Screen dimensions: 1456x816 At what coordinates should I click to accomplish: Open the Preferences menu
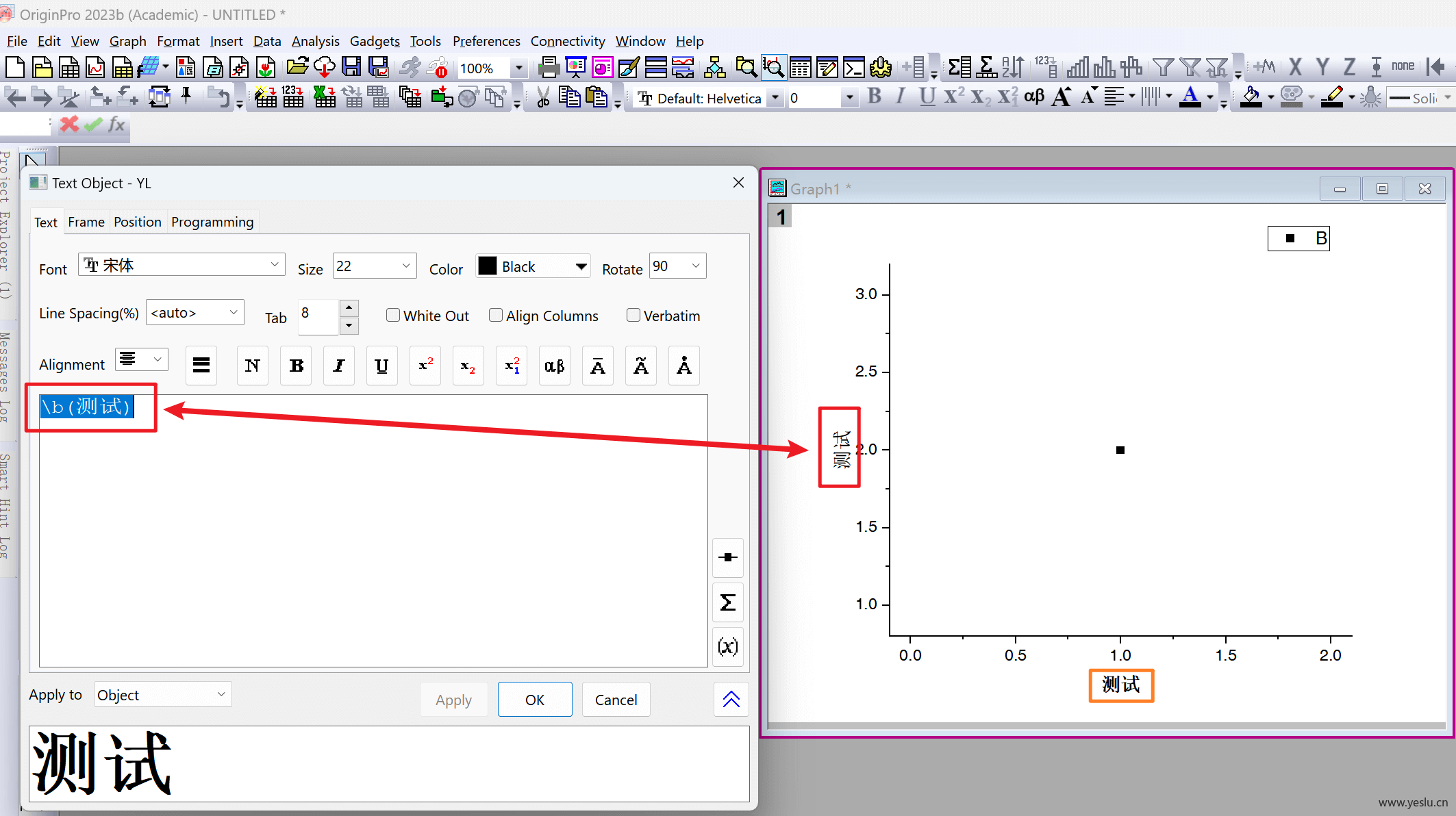[x=486, y=41]
